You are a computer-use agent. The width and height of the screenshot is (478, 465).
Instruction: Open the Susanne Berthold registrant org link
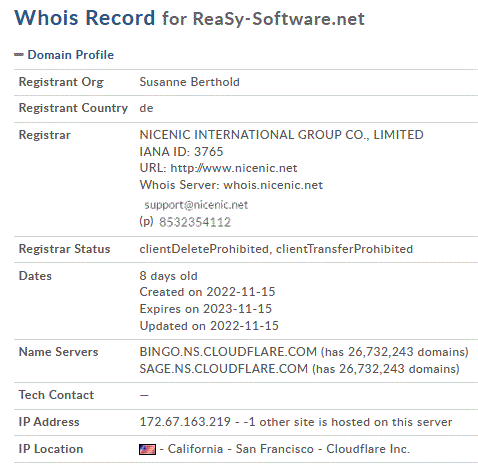[x=189, y=82]
